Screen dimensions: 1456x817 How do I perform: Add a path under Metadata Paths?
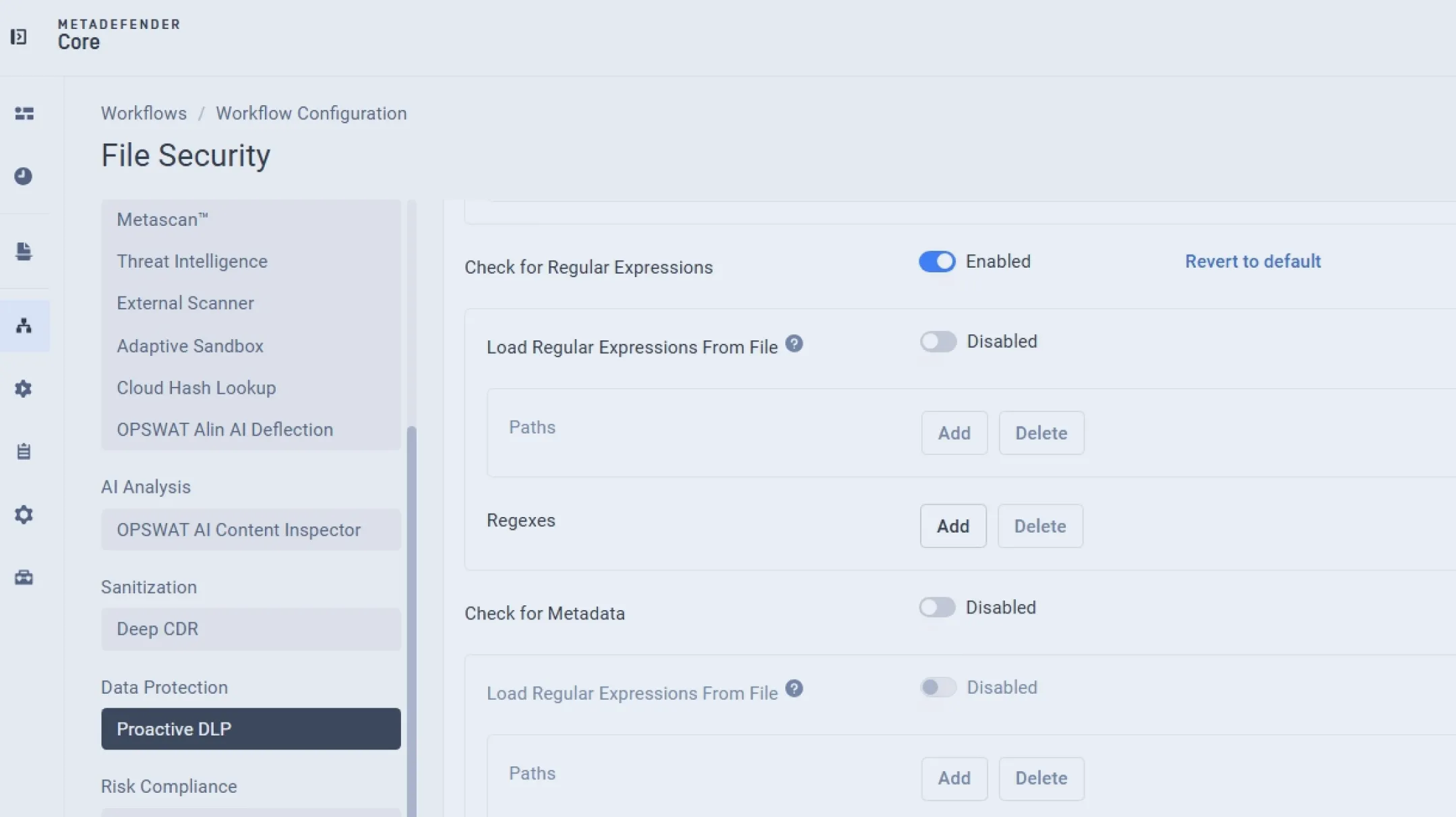[954, 779]
